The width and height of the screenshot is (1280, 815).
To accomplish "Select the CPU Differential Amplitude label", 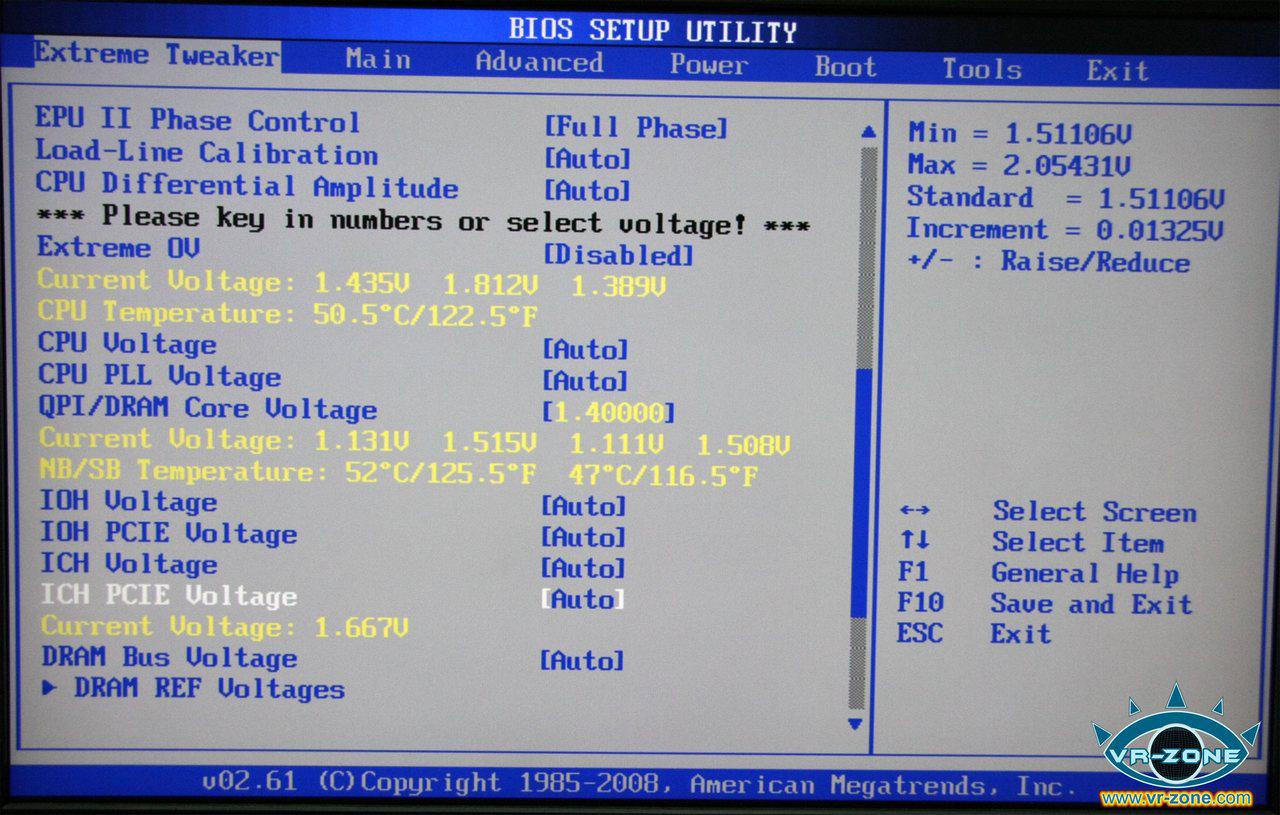I will pos(247,186).
